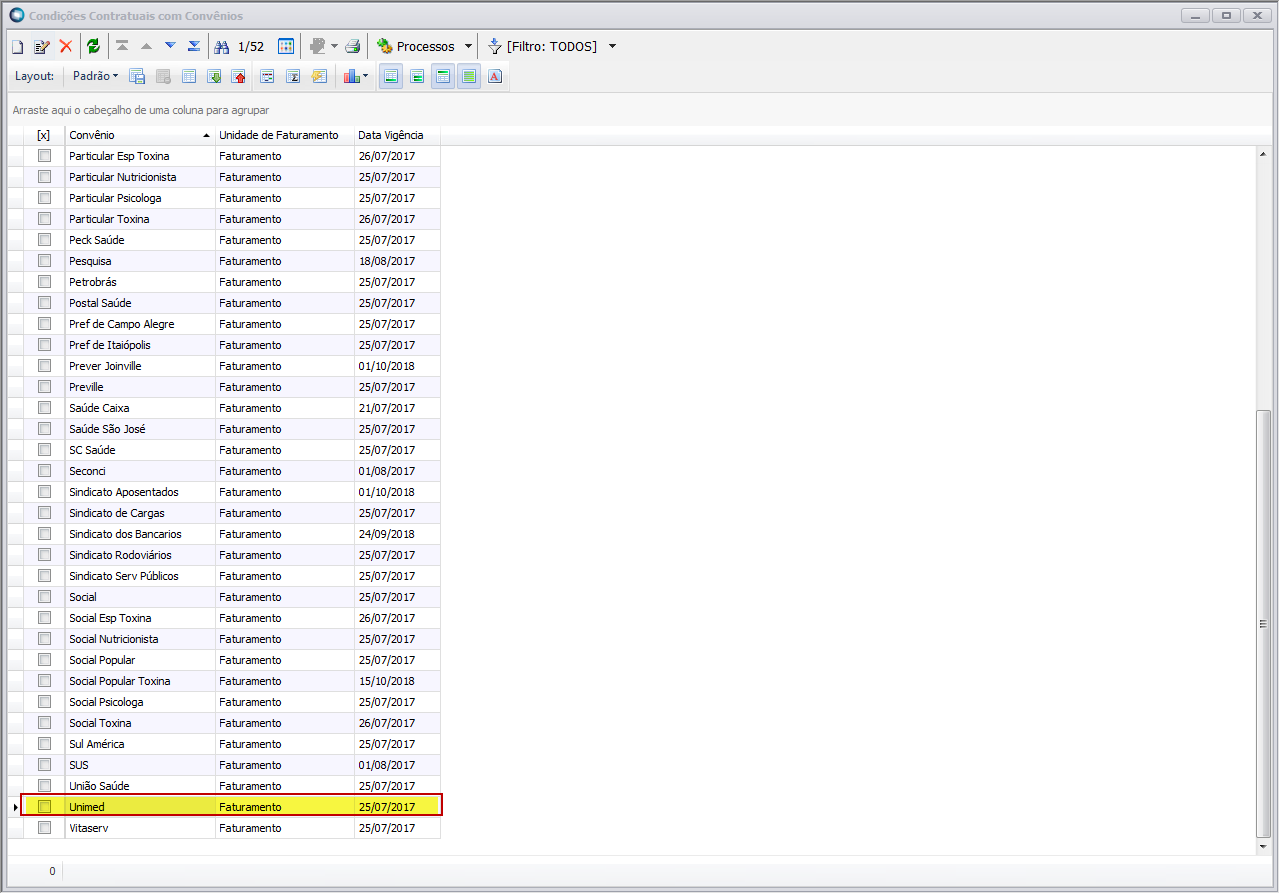Viewport: 1280px width, 894px height.
Task: Open the Processos dropdown arrow
Action: coord(468,46)
